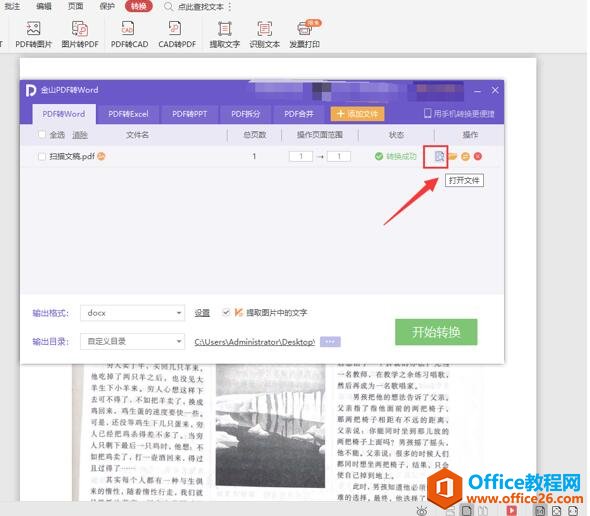Switch to the PDF转Excel tab
This screenshot has height=516, width=590.
[128, 114]
